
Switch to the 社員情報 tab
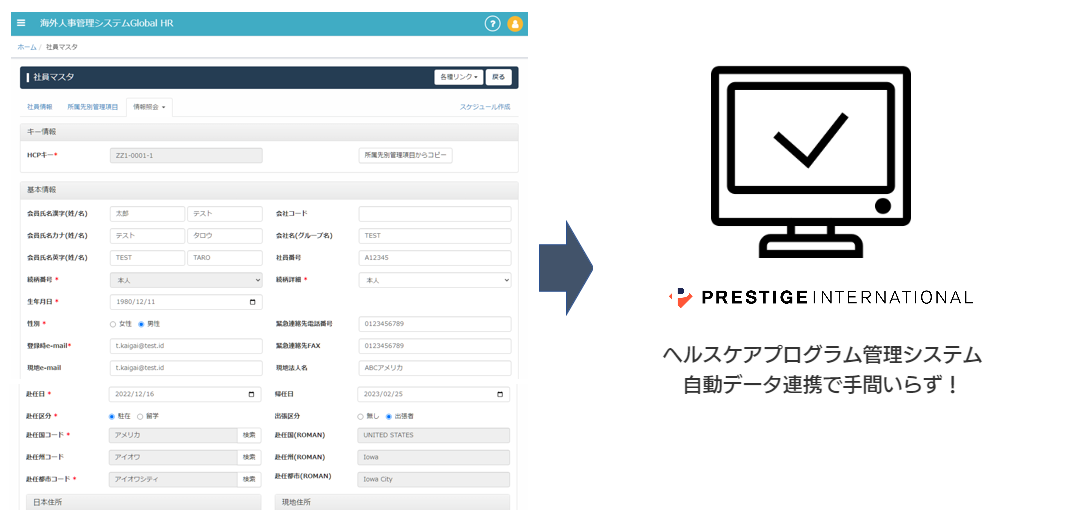pyautogui.click(x=40, y=106)
